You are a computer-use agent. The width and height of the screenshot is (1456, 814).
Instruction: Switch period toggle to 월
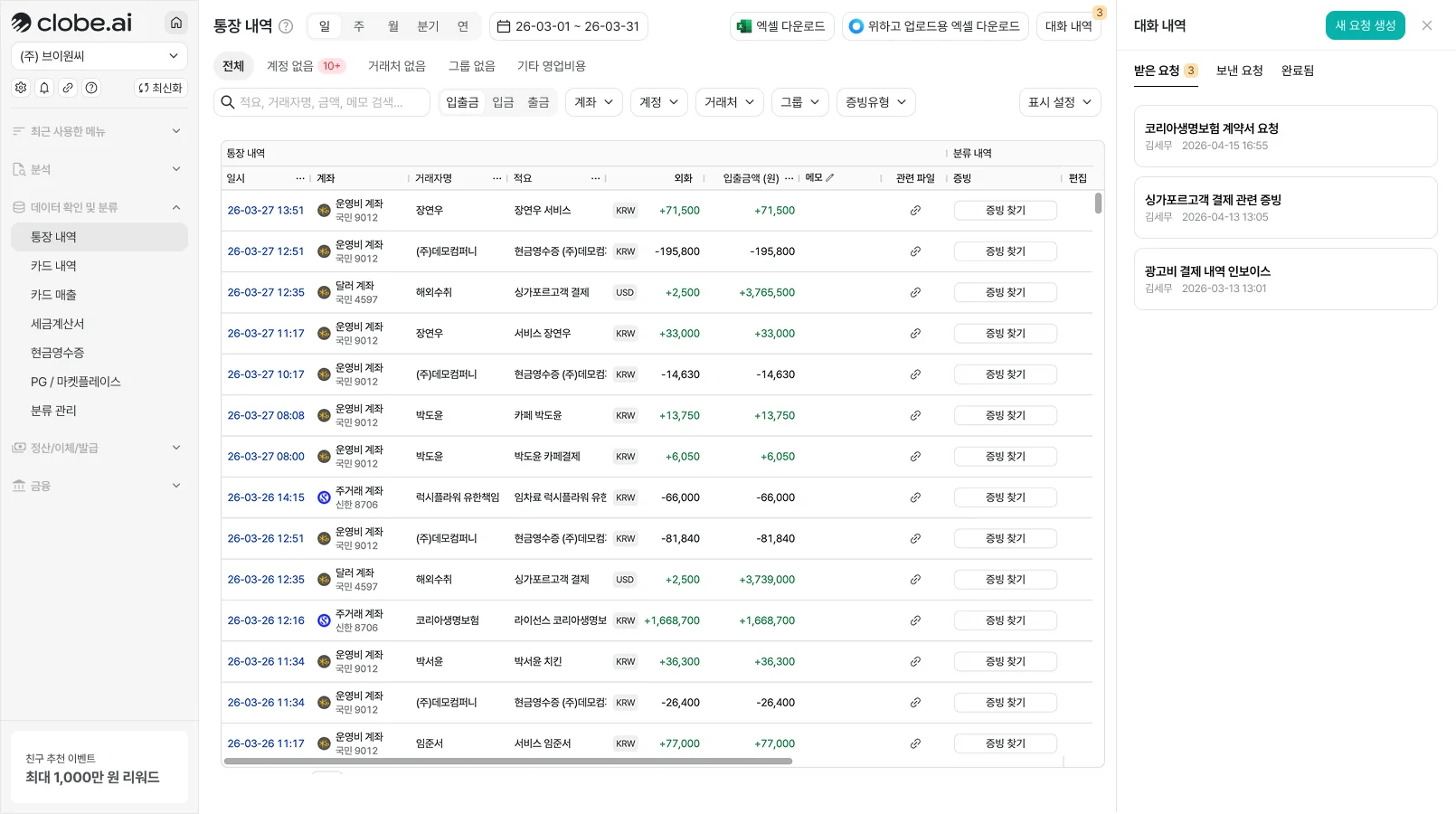pos(392,26)
